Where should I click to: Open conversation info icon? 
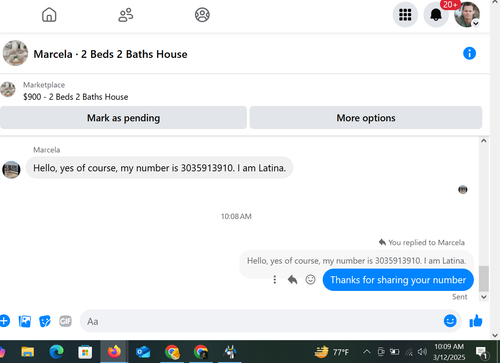pos(469,53)
